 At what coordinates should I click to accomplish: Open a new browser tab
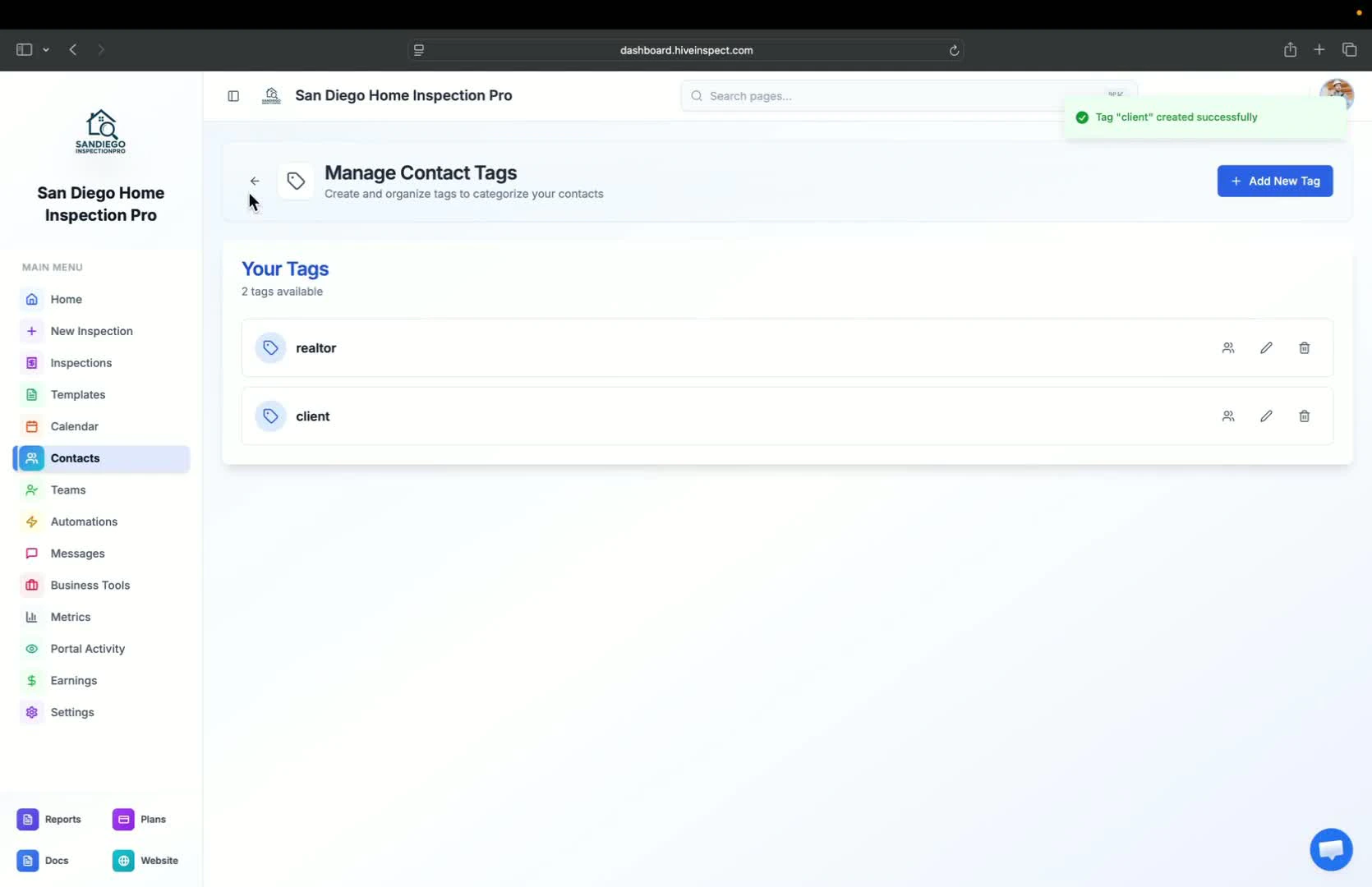1319,49
